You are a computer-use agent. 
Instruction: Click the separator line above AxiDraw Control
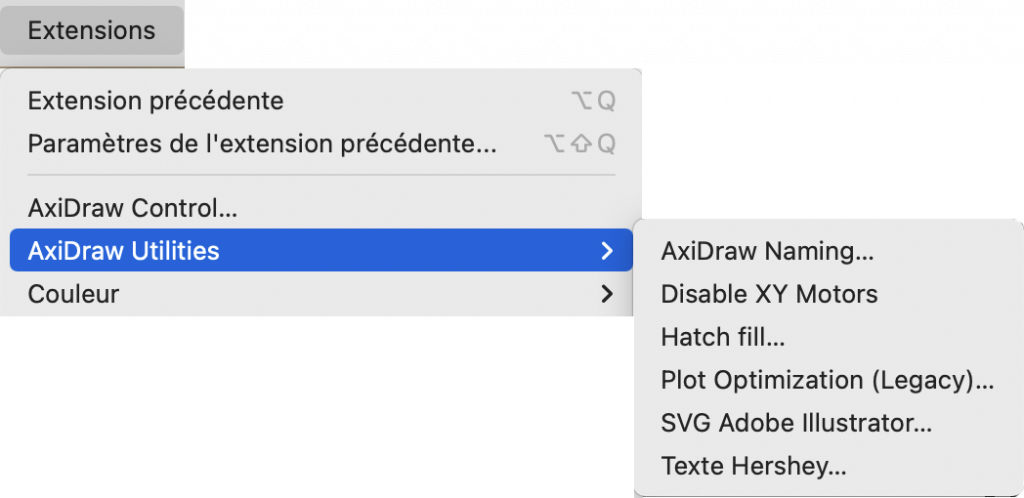320,176
